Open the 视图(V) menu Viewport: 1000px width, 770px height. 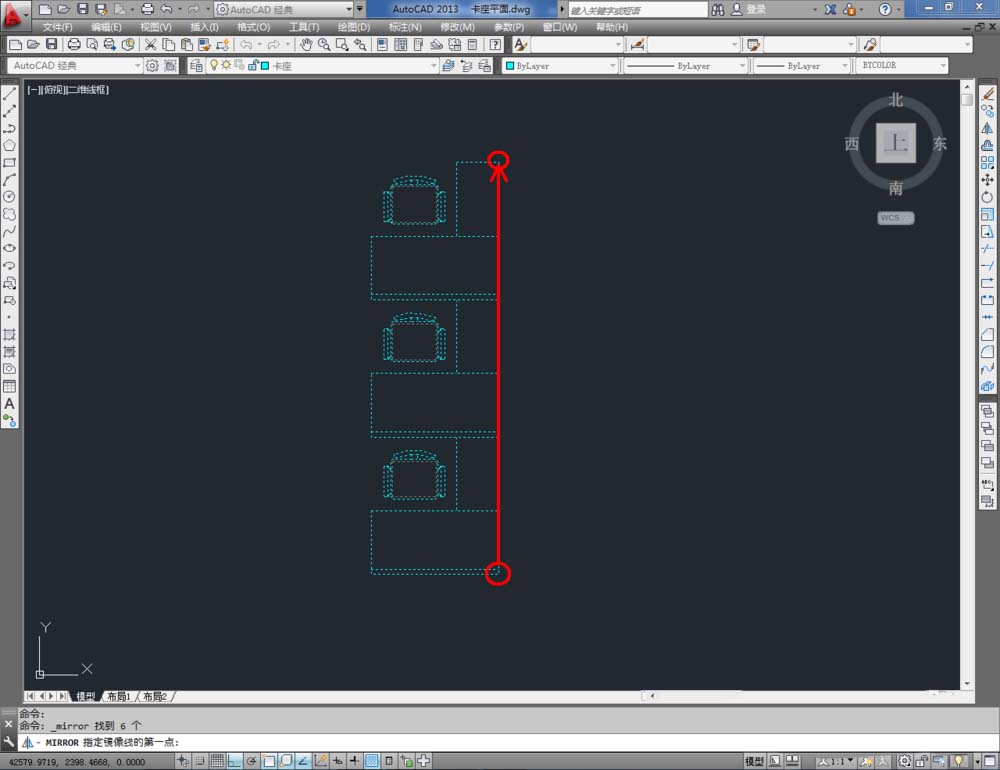[x=156, y=27]
